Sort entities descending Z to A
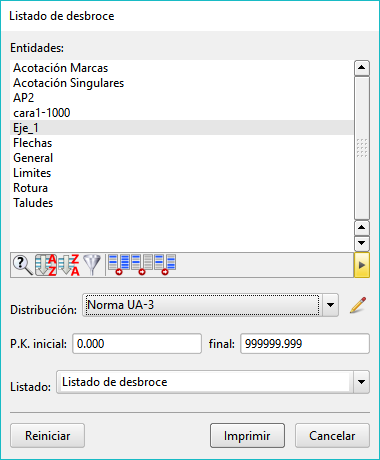 click(x=69, y=265)
